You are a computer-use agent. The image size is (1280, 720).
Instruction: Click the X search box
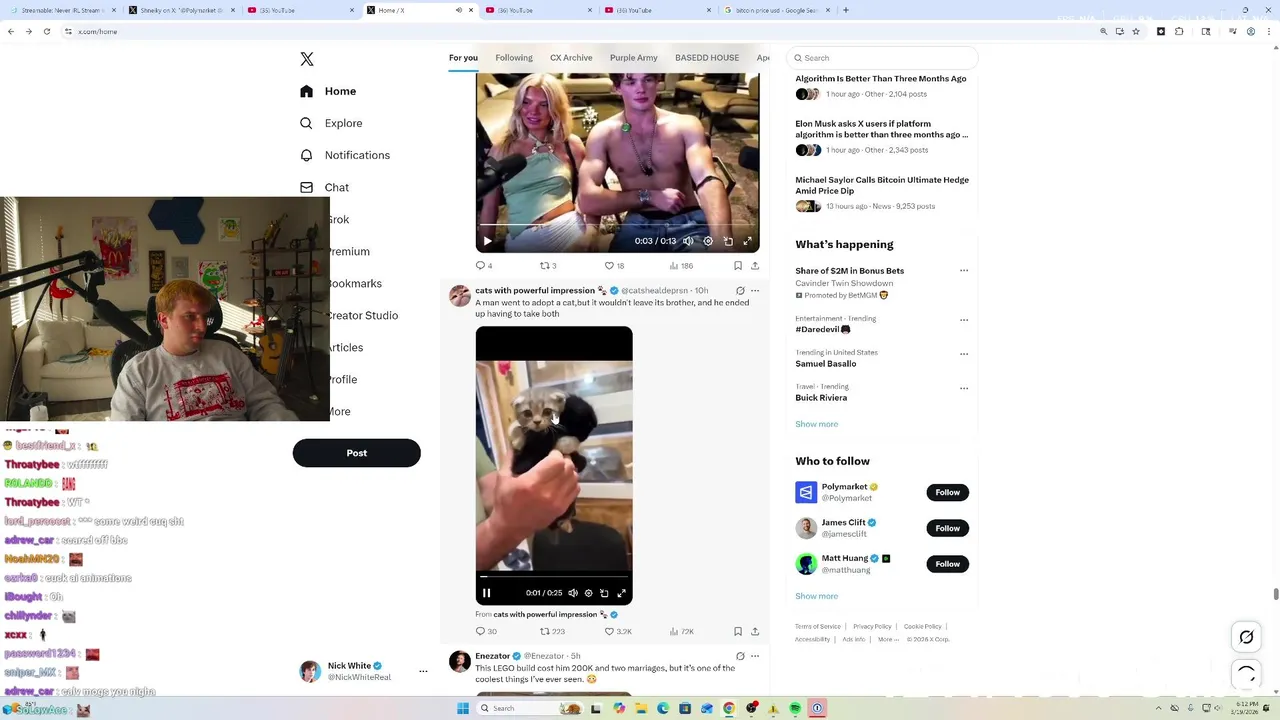point(883,58)
